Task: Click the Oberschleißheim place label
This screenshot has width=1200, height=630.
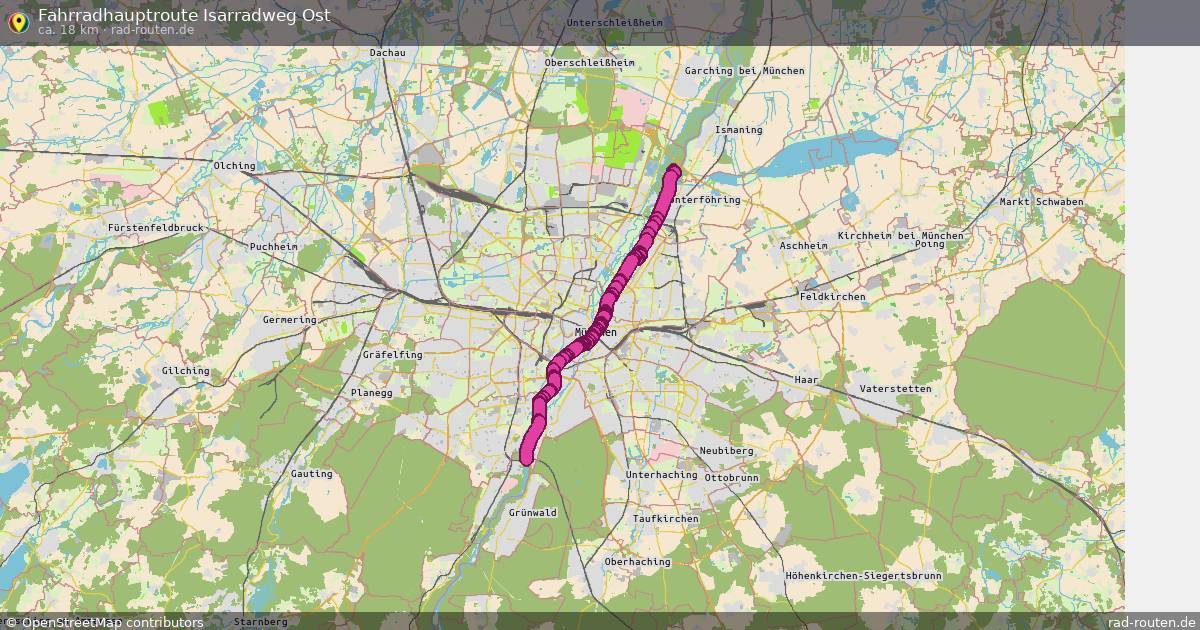Action: click(x=589, y=62)
